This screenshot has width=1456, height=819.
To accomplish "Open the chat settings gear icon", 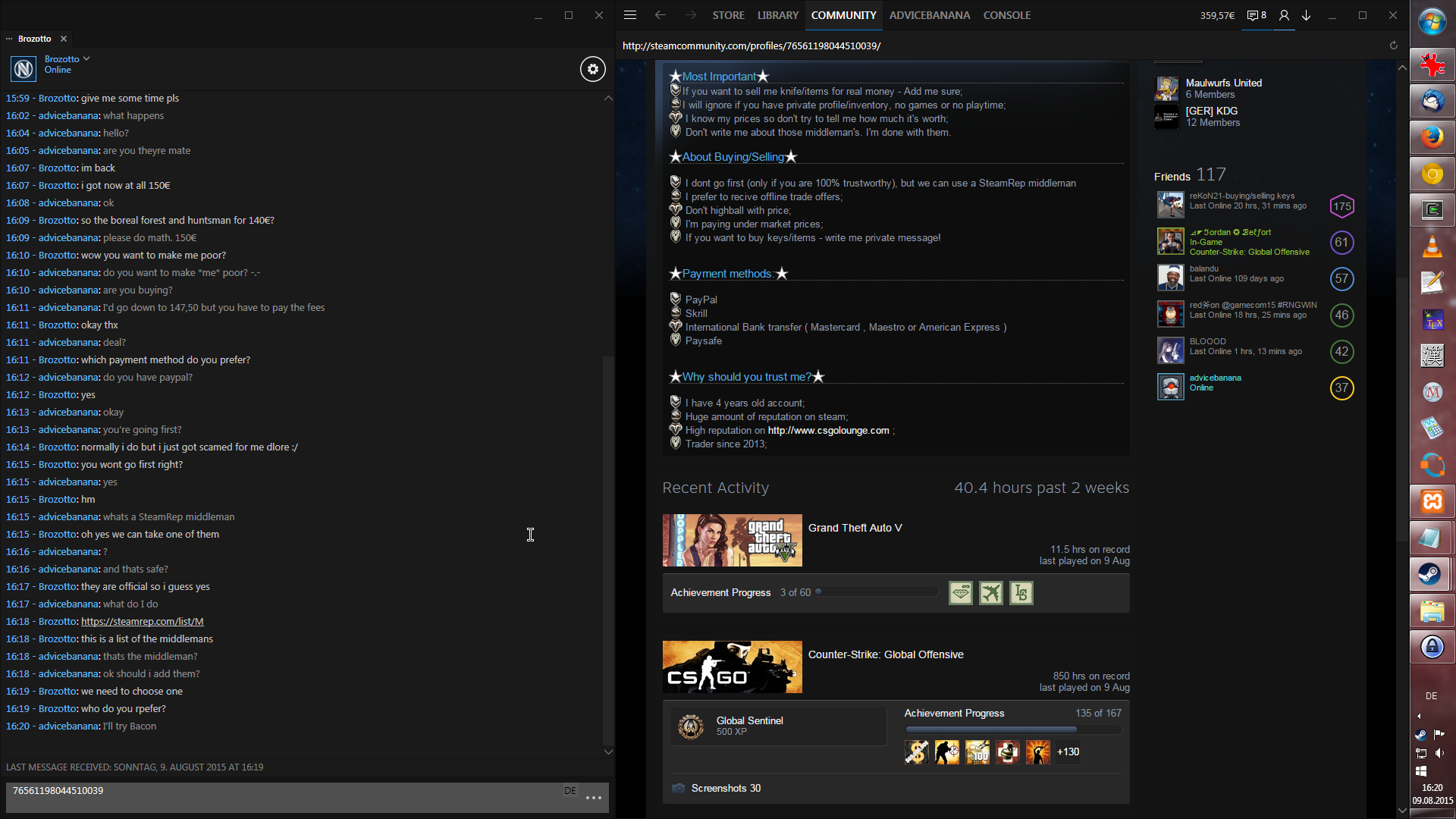I will (593, 69).
